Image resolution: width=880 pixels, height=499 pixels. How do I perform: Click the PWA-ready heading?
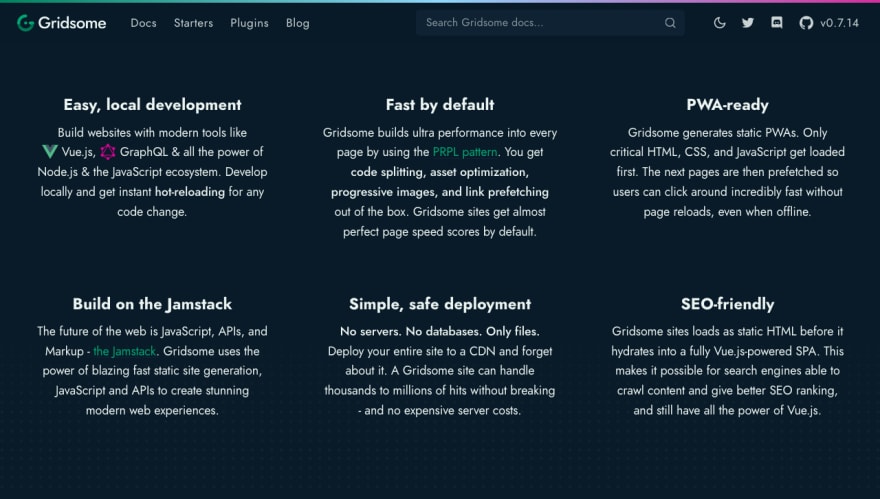727,105
